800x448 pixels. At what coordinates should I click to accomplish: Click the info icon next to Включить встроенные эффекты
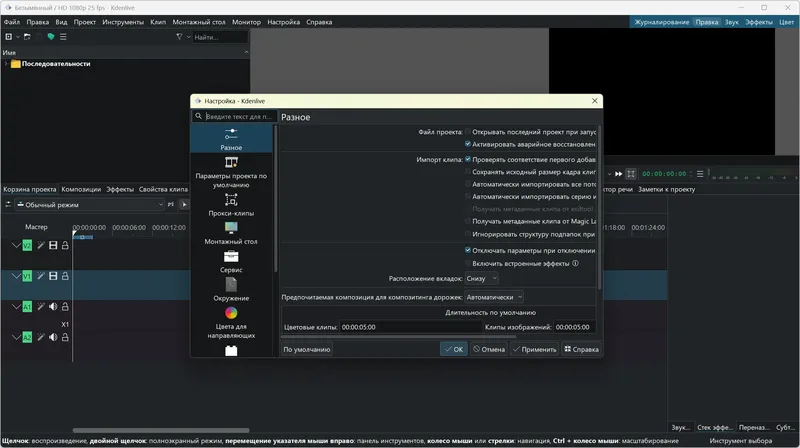click(x=576, y=263)
